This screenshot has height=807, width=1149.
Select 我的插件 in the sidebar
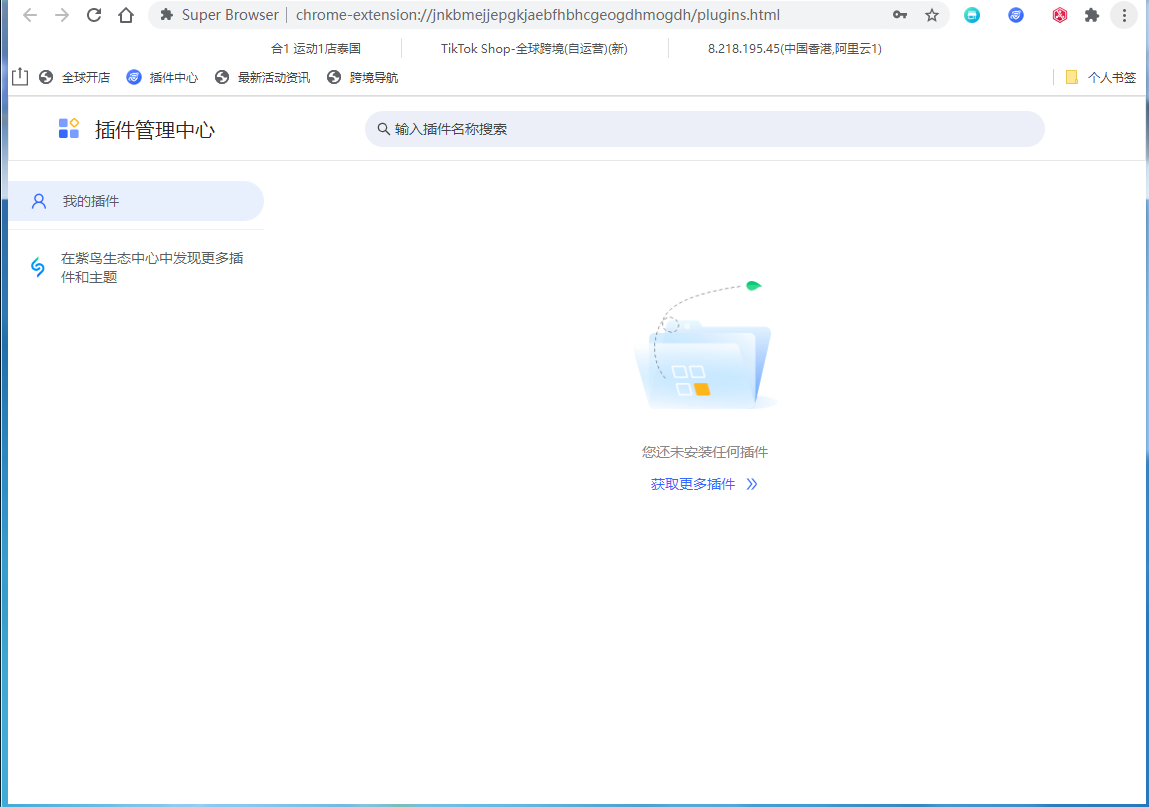point(135,201)
